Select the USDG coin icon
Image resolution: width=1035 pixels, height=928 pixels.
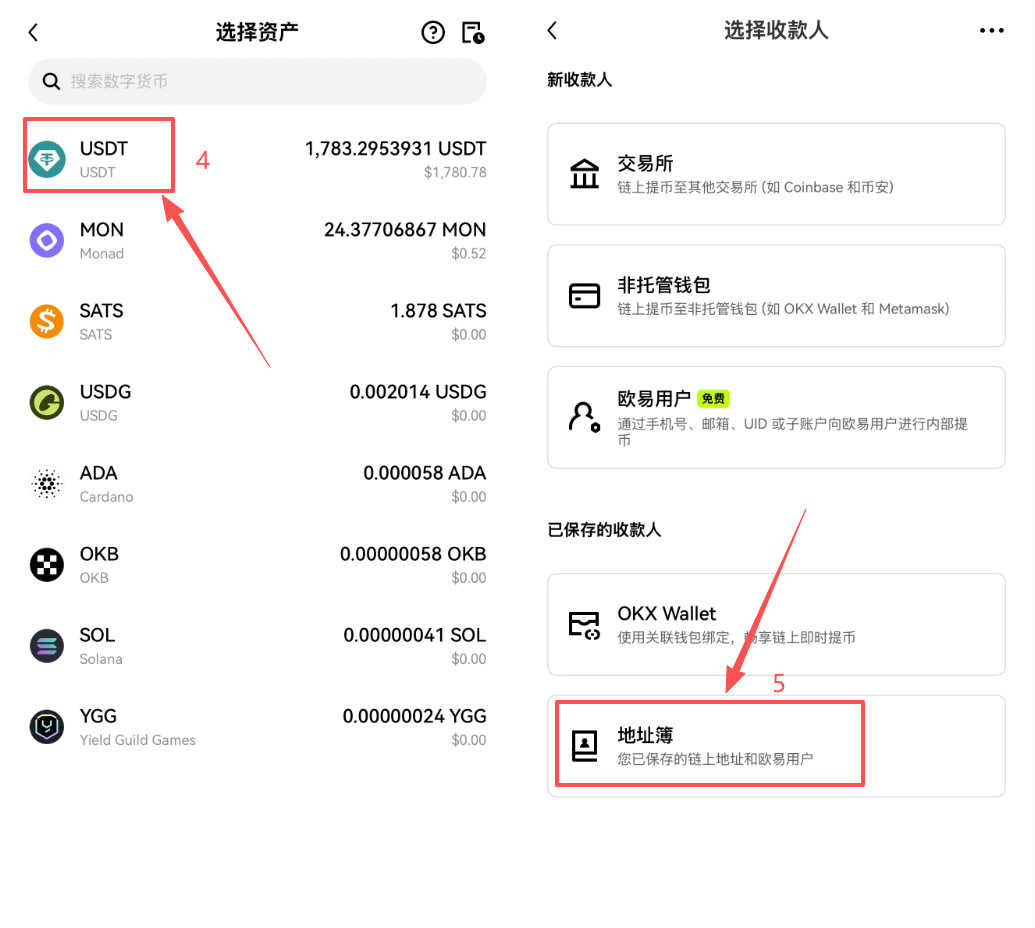(x=47, y=403)
